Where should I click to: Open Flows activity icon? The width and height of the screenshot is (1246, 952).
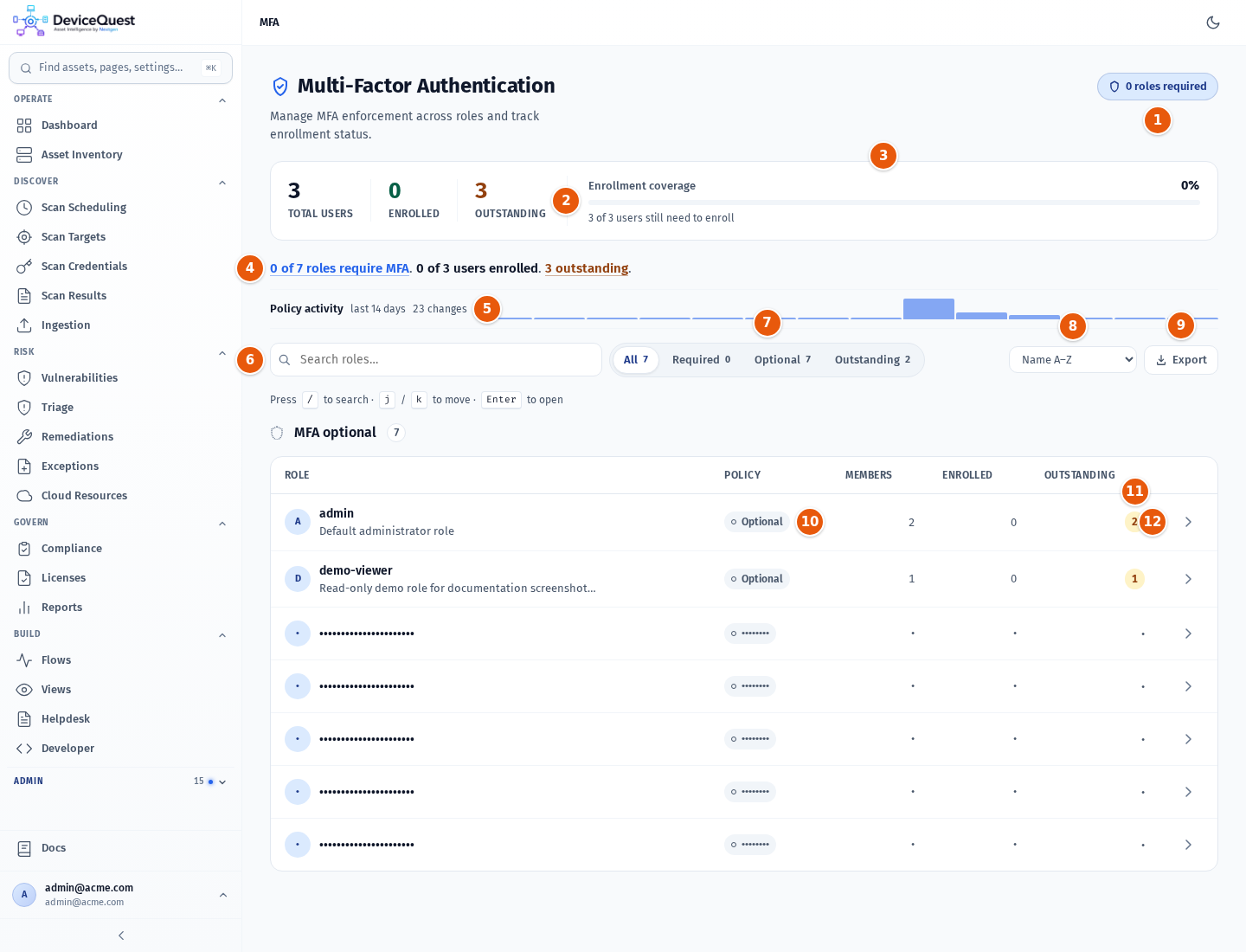click(24, 660)
